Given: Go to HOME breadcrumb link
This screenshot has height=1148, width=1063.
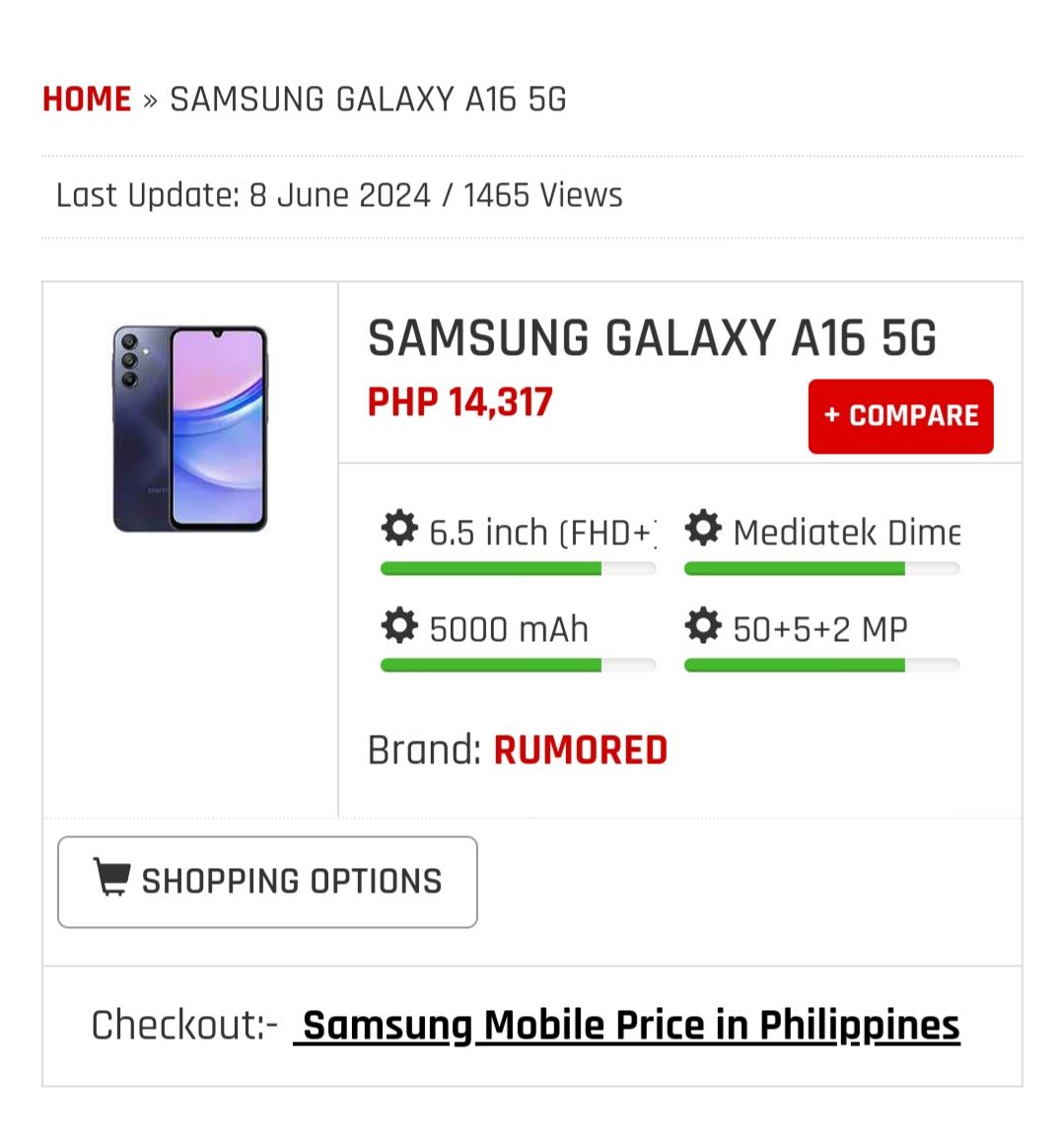Looking at the screenshot, I should [x=87, y=100].
